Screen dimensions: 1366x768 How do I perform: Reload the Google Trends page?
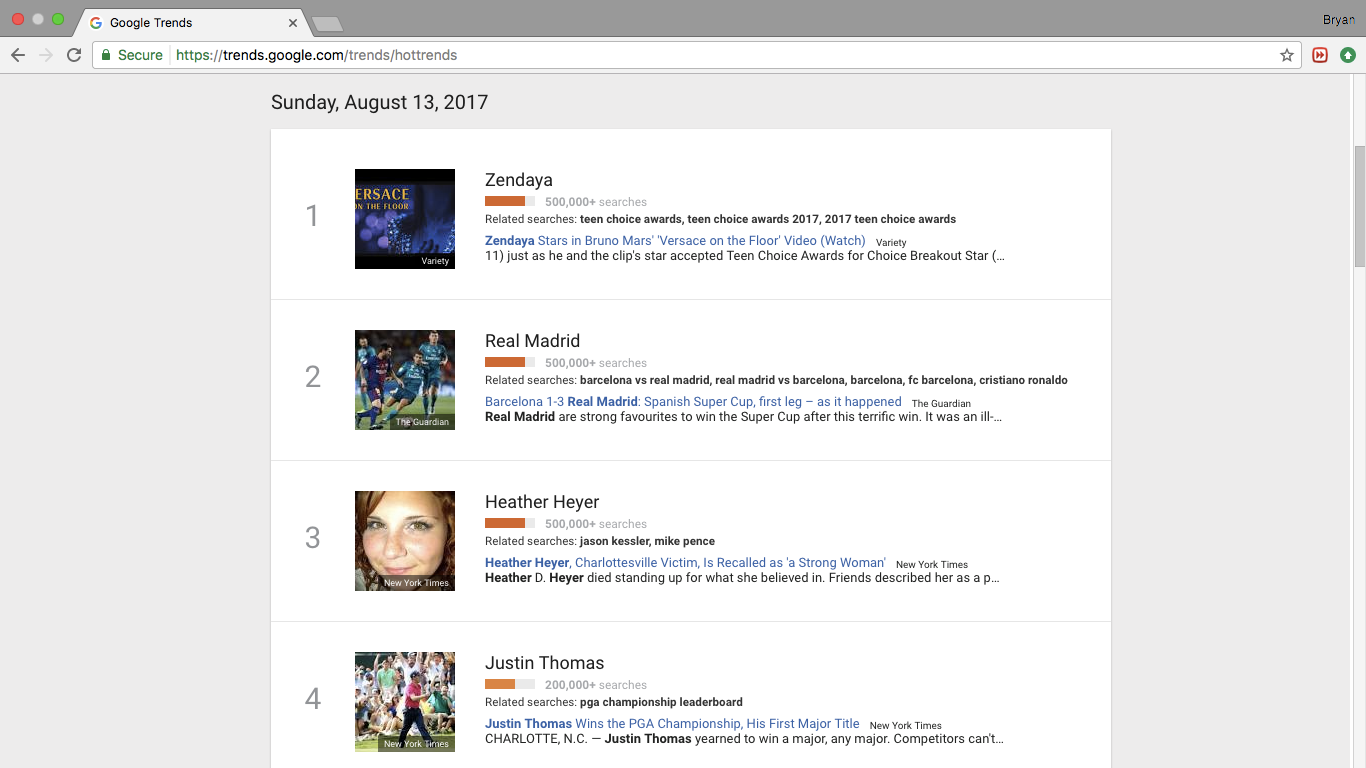click(74, 55)
